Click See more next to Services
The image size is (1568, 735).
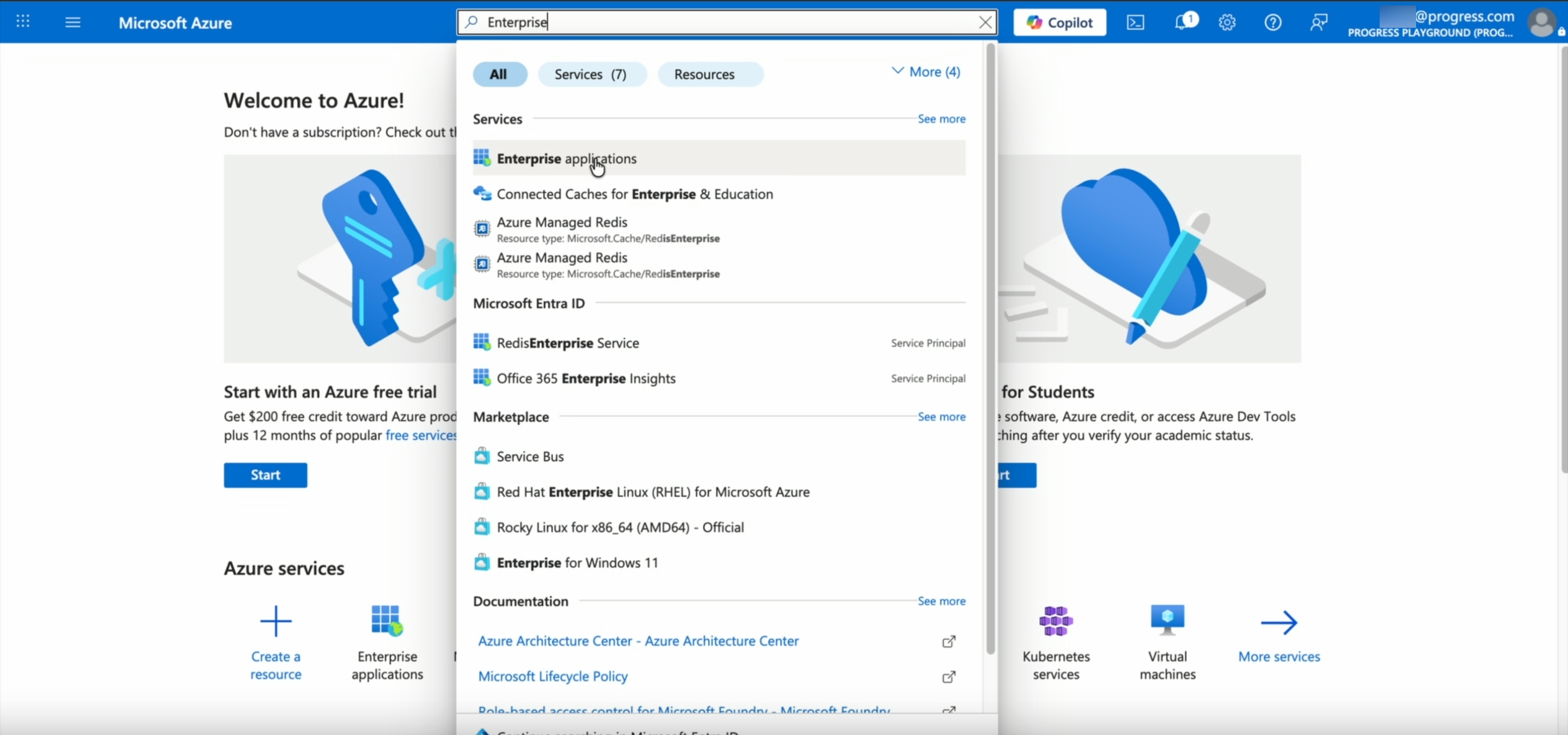pos(941,119)
